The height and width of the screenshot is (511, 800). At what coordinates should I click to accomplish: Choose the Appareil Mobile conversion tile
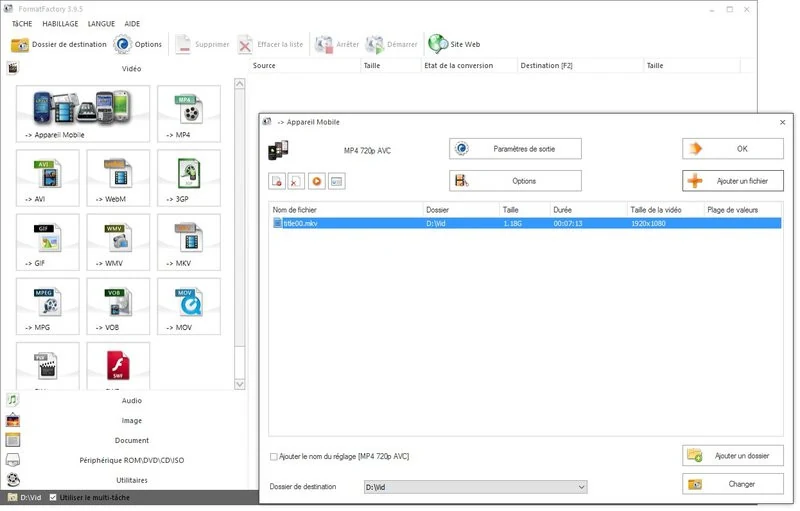[x=83, y=113]
